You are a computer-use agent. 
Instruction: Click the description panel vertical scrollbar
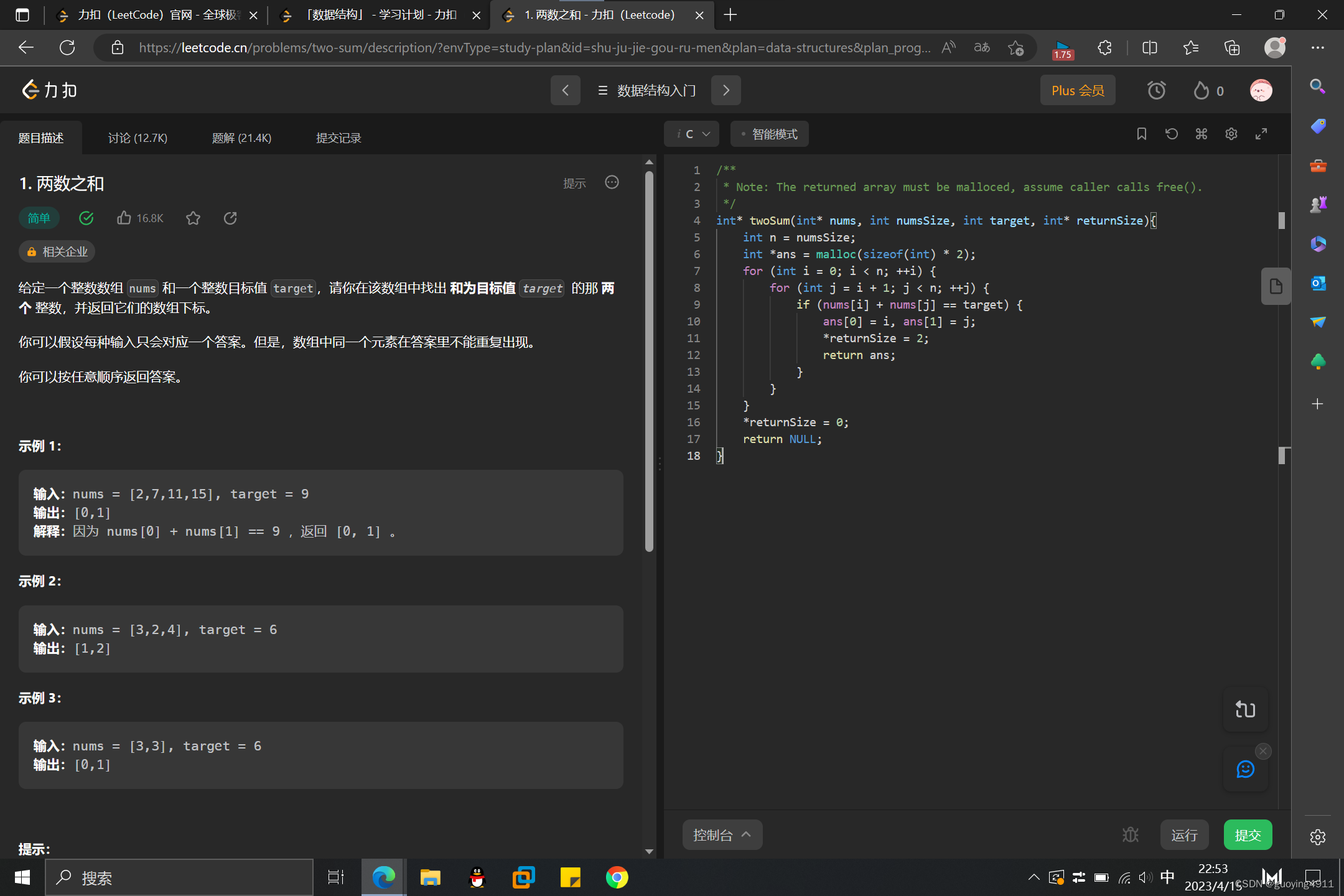(649, 361)
